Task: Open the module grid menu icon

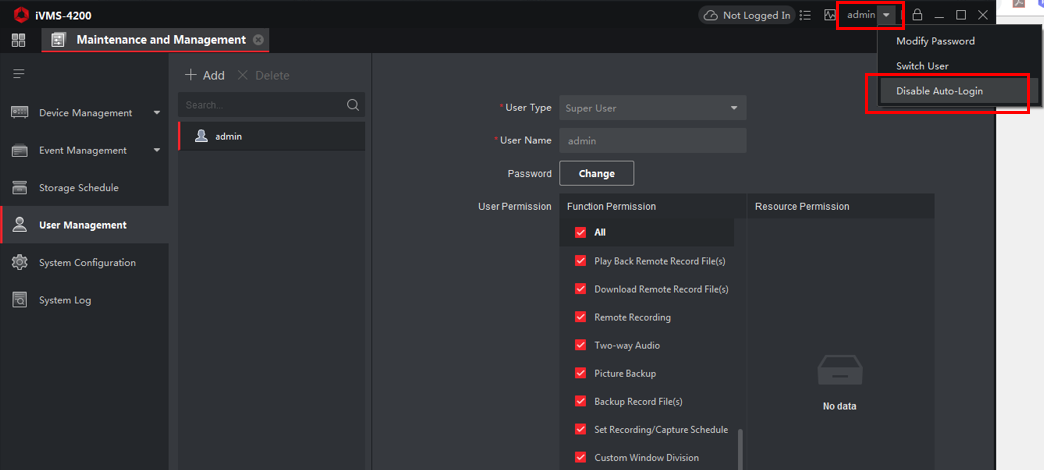Action: click(18, 40)
